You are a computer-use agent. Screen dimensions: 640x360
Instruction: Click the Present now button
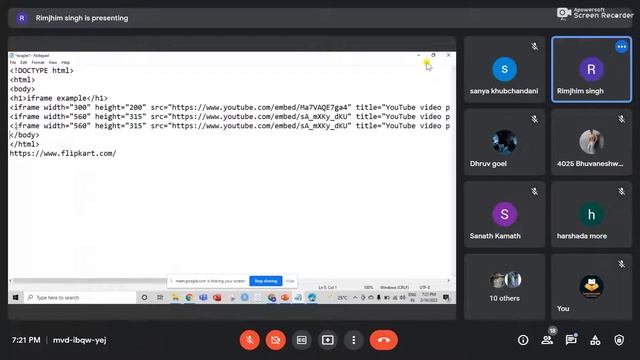328,340
